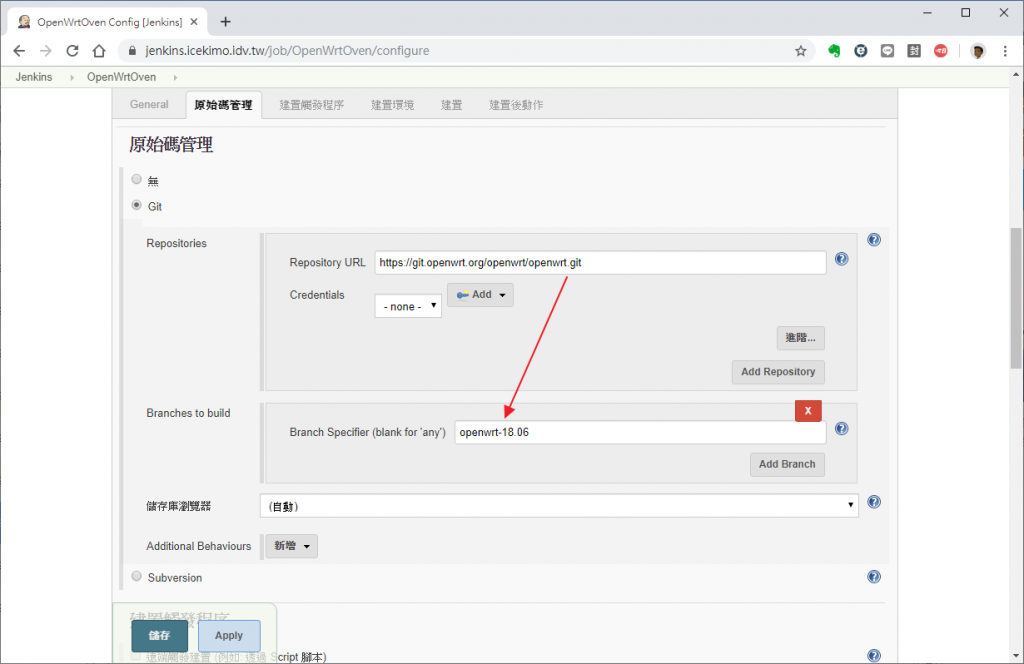Viewport: 1024px width, 664px height.
Task: Click the site lock icon in address bar
Action: [133, 51]
